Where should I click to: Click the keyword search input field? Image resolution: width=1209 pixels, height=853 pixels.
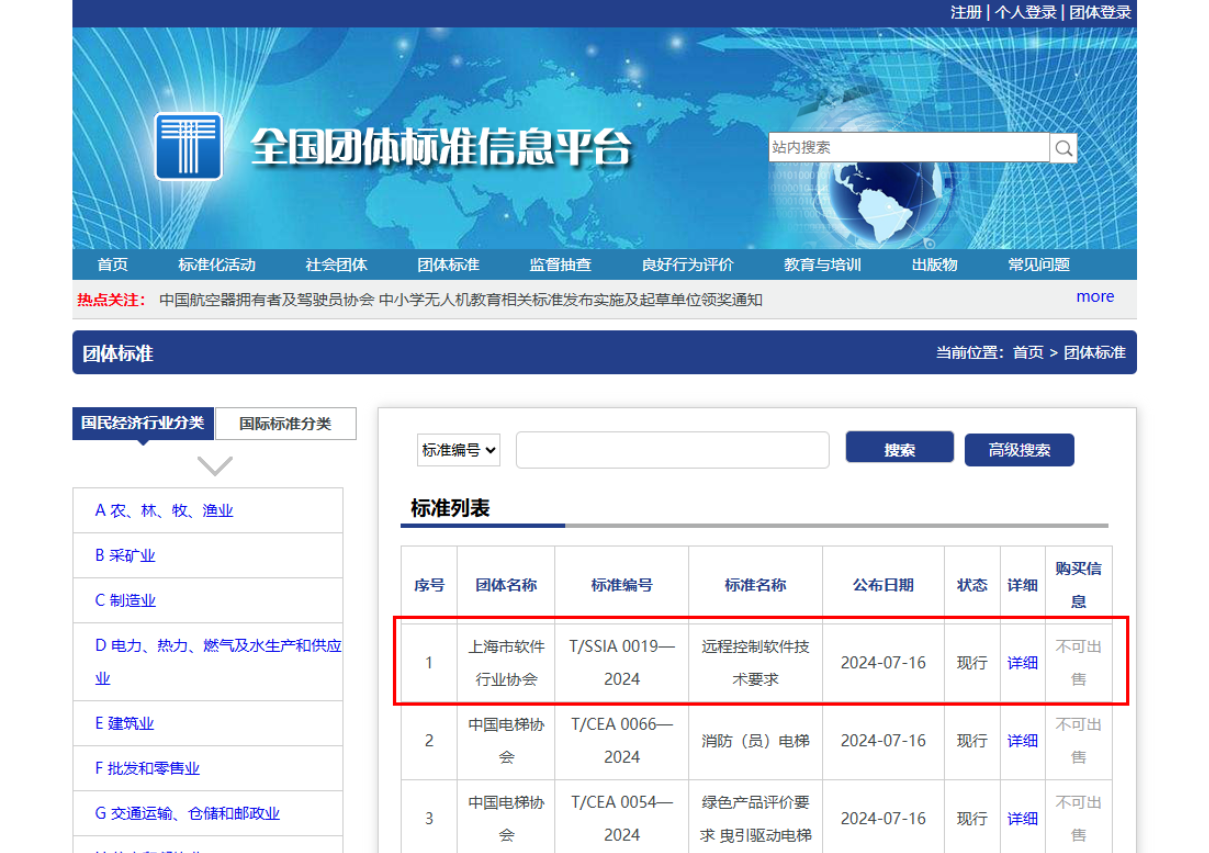672,449
